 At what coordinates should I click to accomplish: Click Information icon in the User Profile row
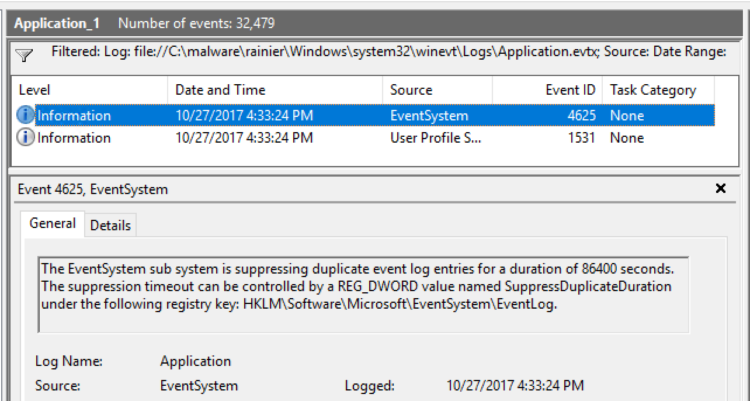point(26,137)
